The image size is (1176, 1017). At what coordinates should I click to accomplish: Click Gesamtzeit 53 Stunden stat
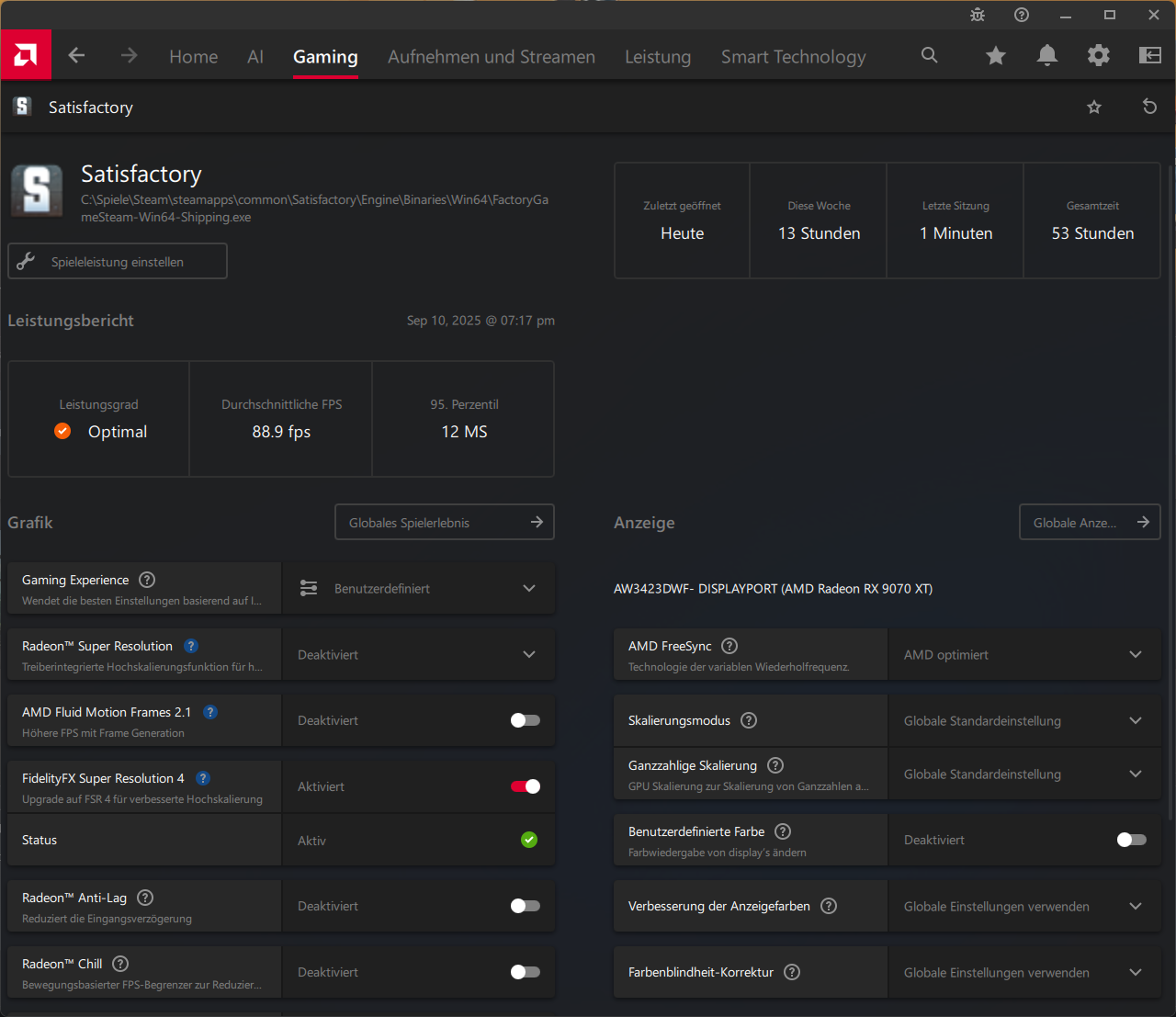(1092, 221)
